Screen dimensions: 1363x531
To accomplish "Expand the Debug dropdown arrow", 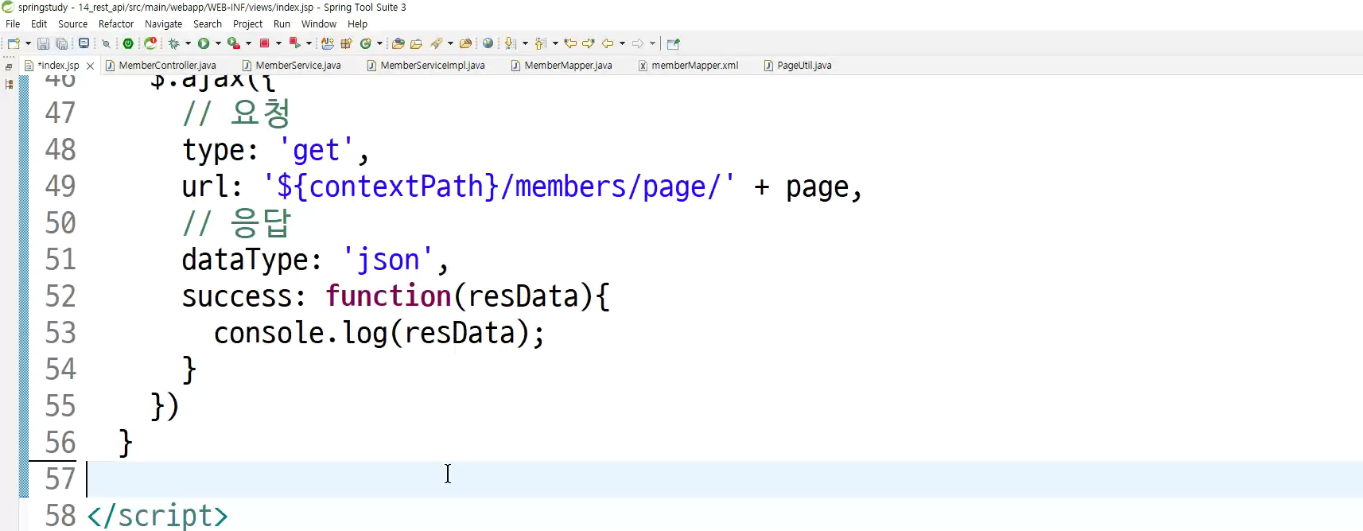I will click(187, 43).
